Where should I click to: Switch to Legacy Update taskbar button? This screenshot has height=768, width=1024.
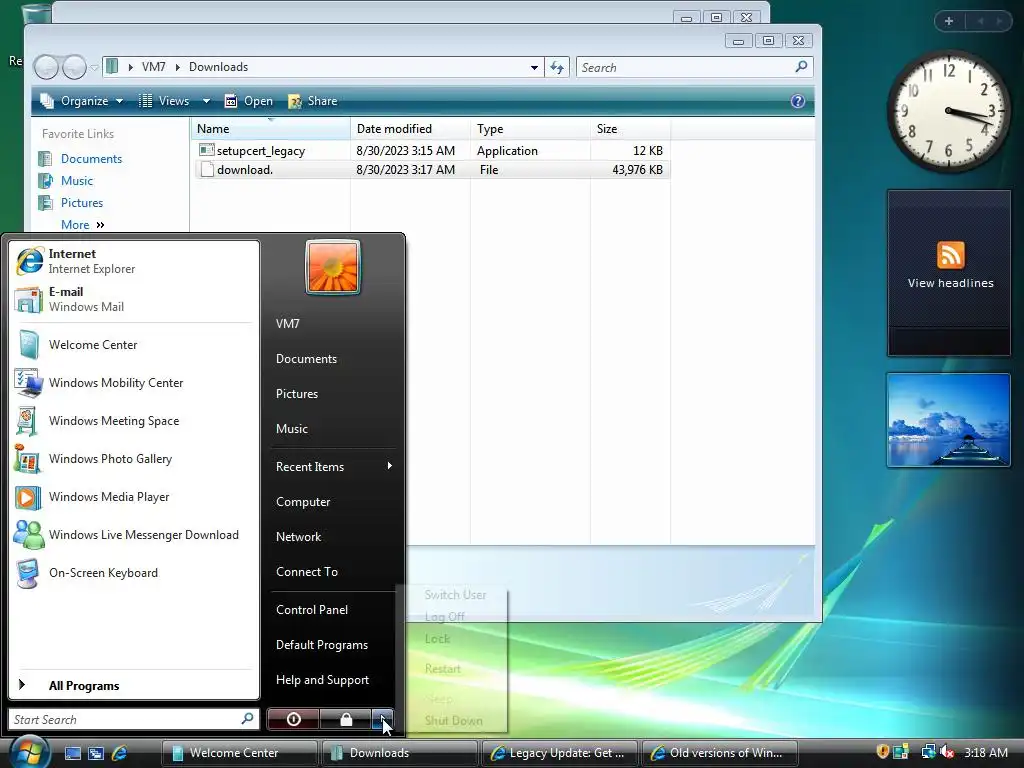(560, 753)
